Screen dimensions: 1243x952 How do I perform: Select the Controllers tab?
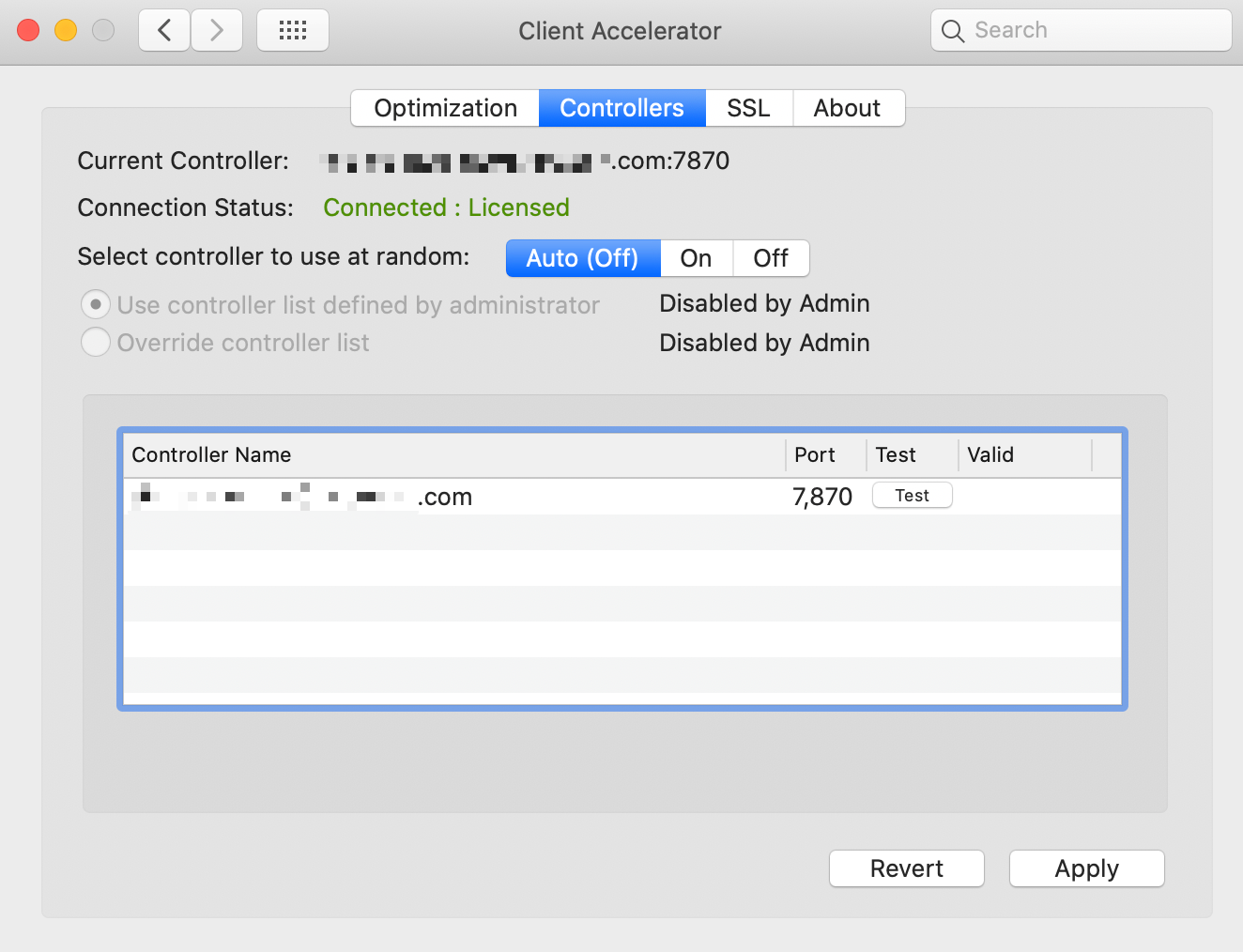pyautogui.click(x=622, y=108)
